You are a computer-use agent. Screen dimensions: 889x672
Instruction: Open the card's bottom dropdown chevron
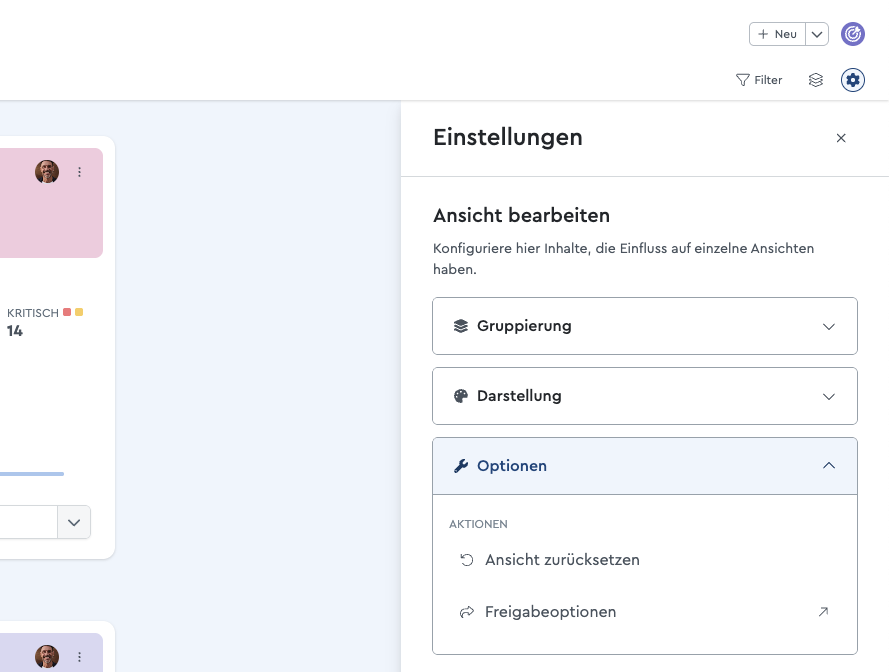tap(74, 522)
